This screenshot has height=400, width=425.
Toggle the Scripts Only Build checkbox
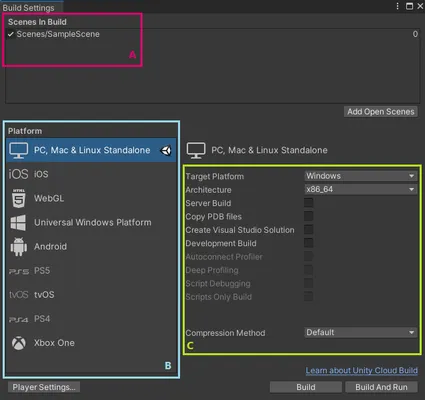click(x=308, y=296)
